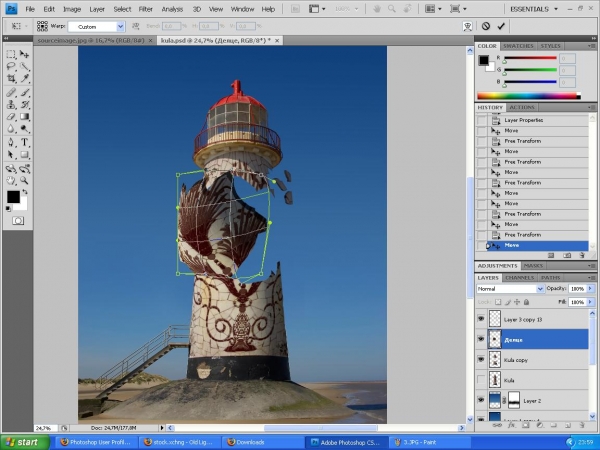Delete layer using Layers panel trash icon

582,425
